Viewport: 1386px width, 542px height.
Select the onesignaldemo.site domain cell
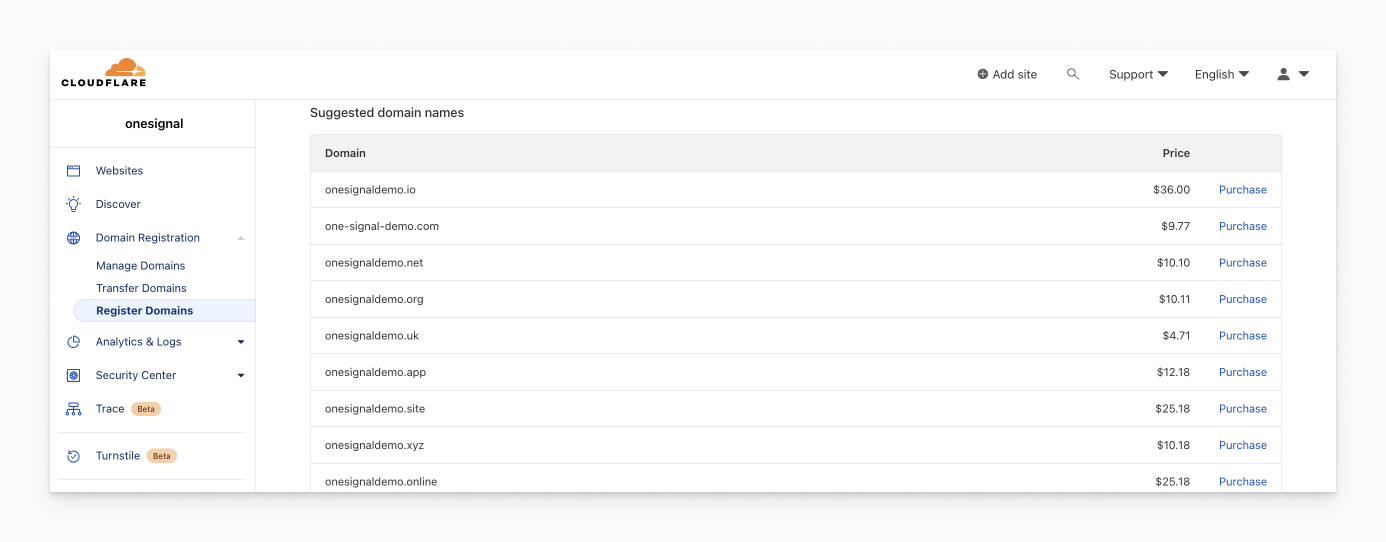point(375,409)
